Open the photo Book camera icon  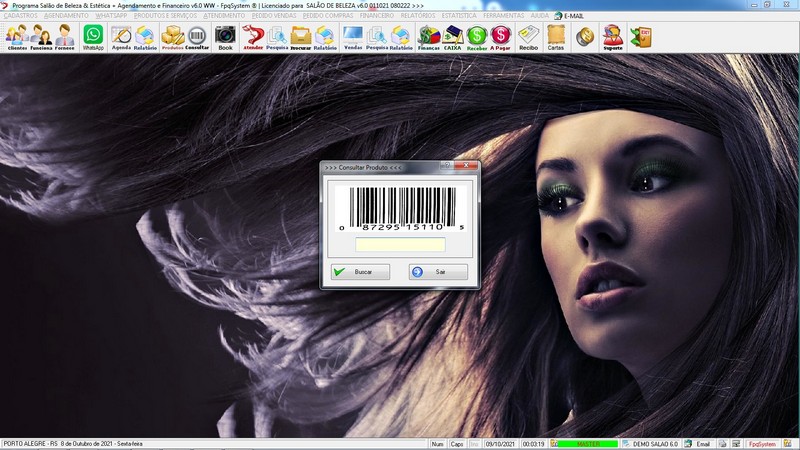click(x=225, y=37)
